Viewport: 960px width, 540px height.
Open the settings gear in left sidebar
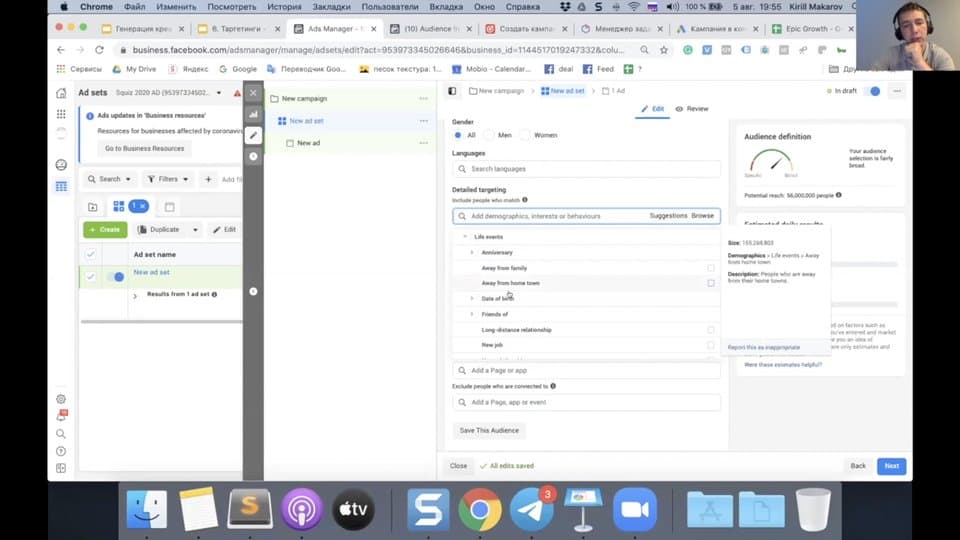click(61, 399)
